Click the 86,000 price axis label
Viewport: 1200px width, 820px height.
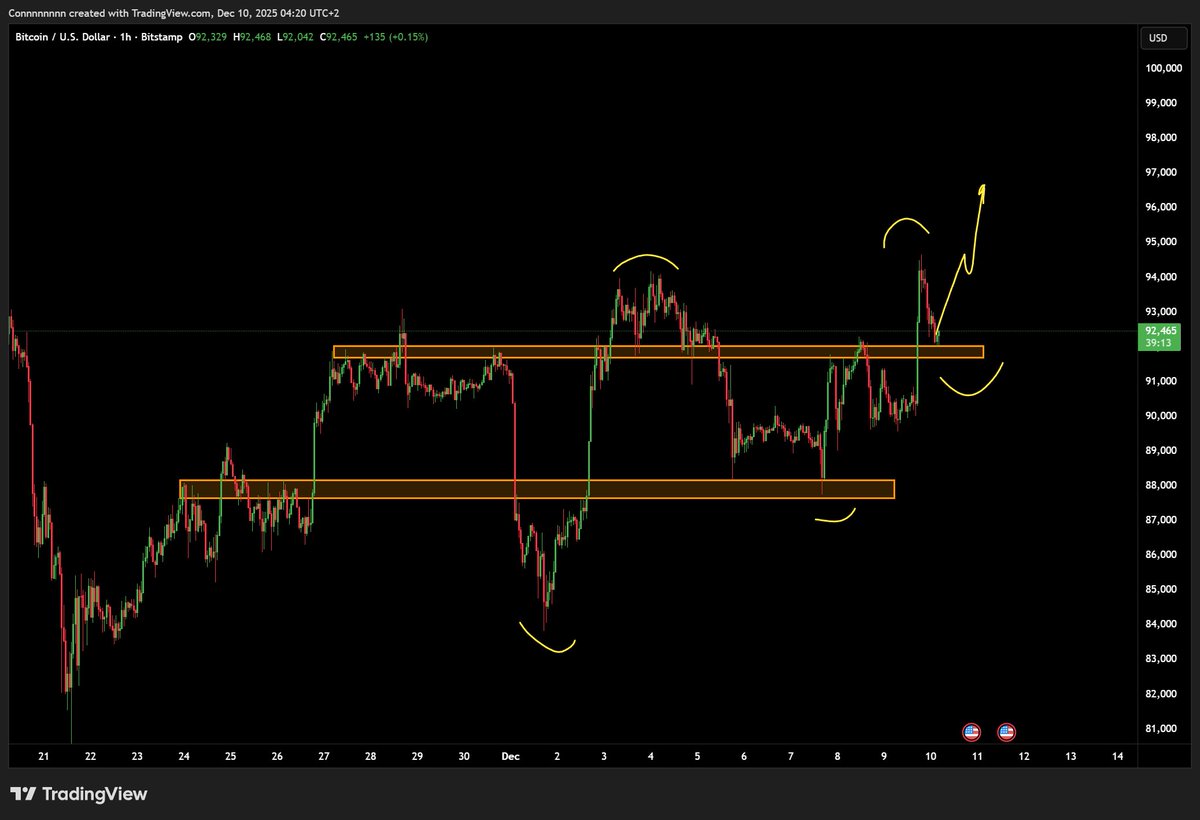(1163, 554)
